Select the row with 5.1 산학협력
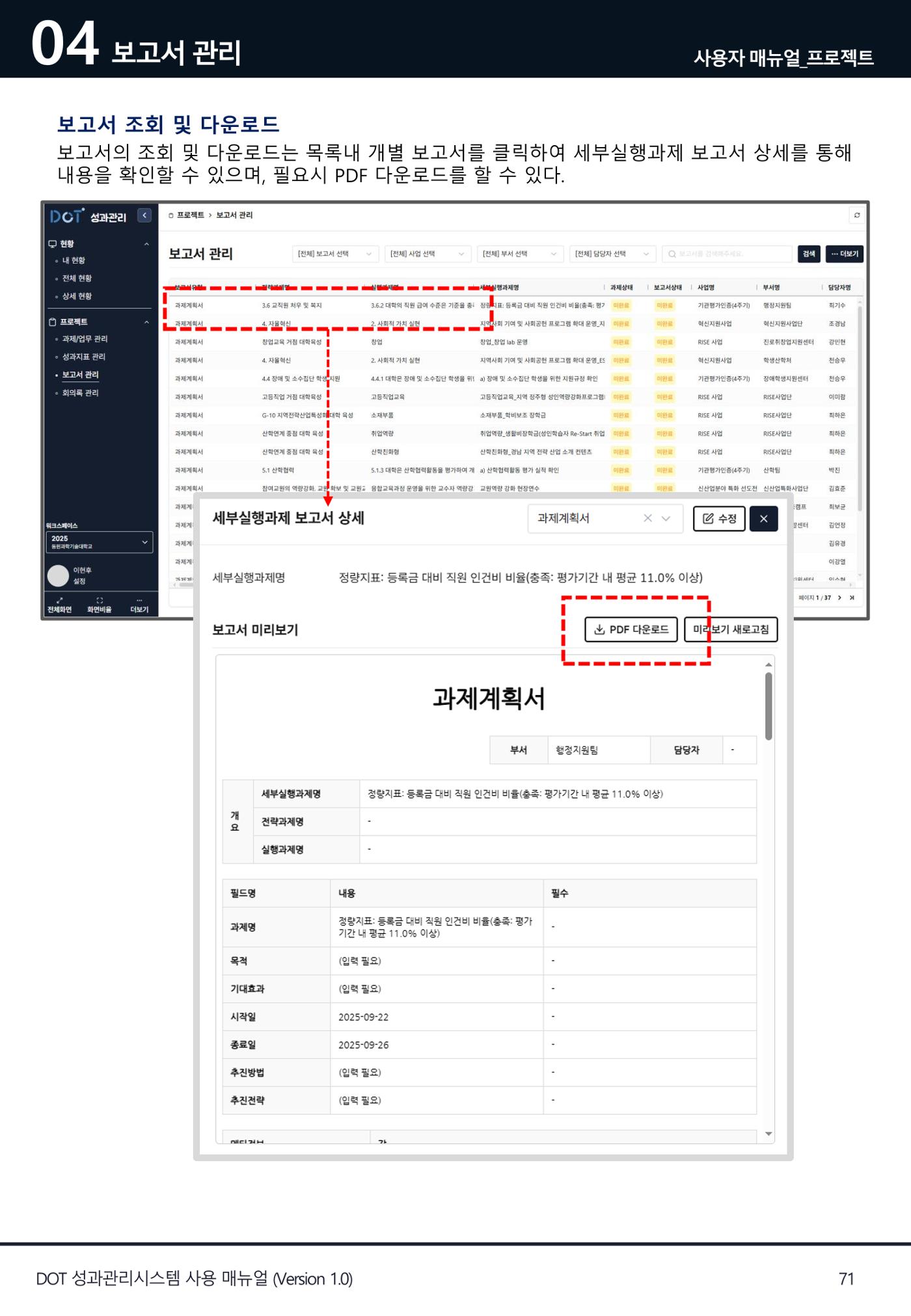Screen dimensions: 911x1316 pos(514,470)
